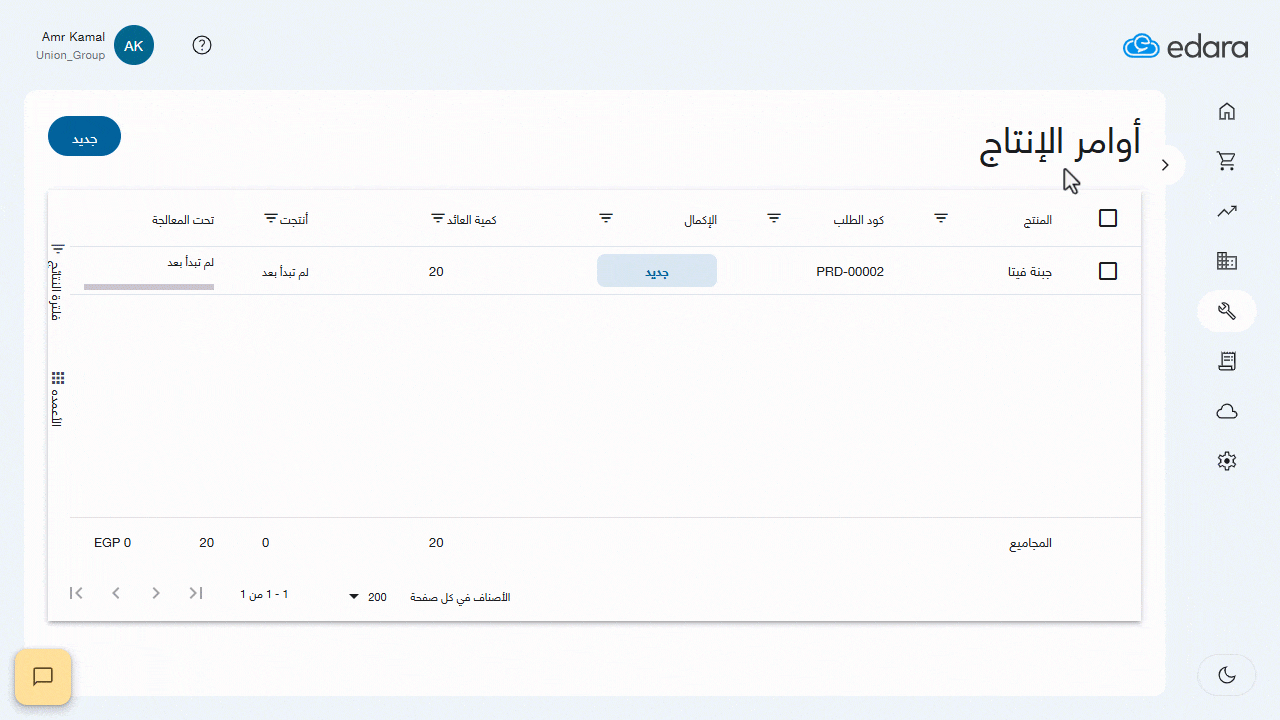Open the shopping cart sidebar icon
Viewport: 1280px width, 720px height.
pyautogui.click(x=1227, y=161)
